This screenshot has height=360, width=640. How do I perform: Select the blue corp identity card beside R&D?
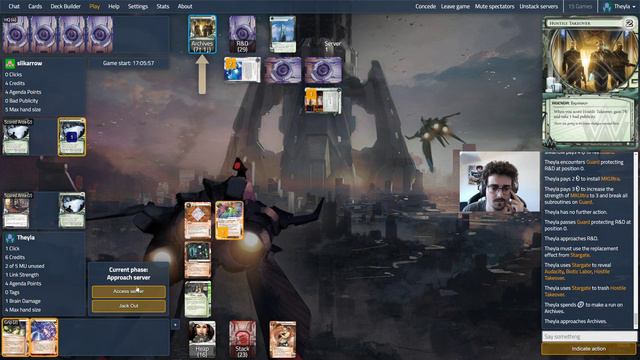click(283, 34)
